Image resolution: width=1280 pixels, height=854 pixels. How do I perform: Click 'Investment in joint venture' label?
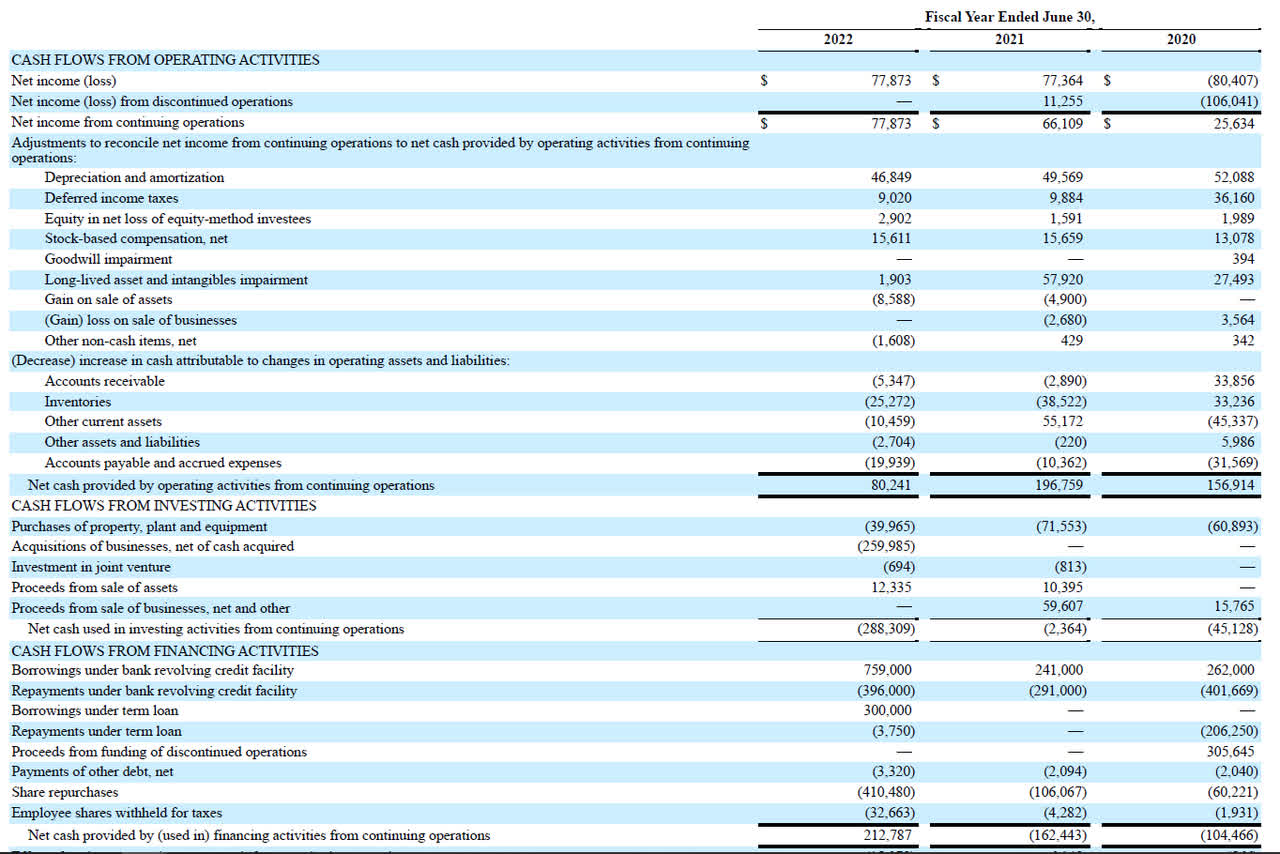click(x=90, y=567)
